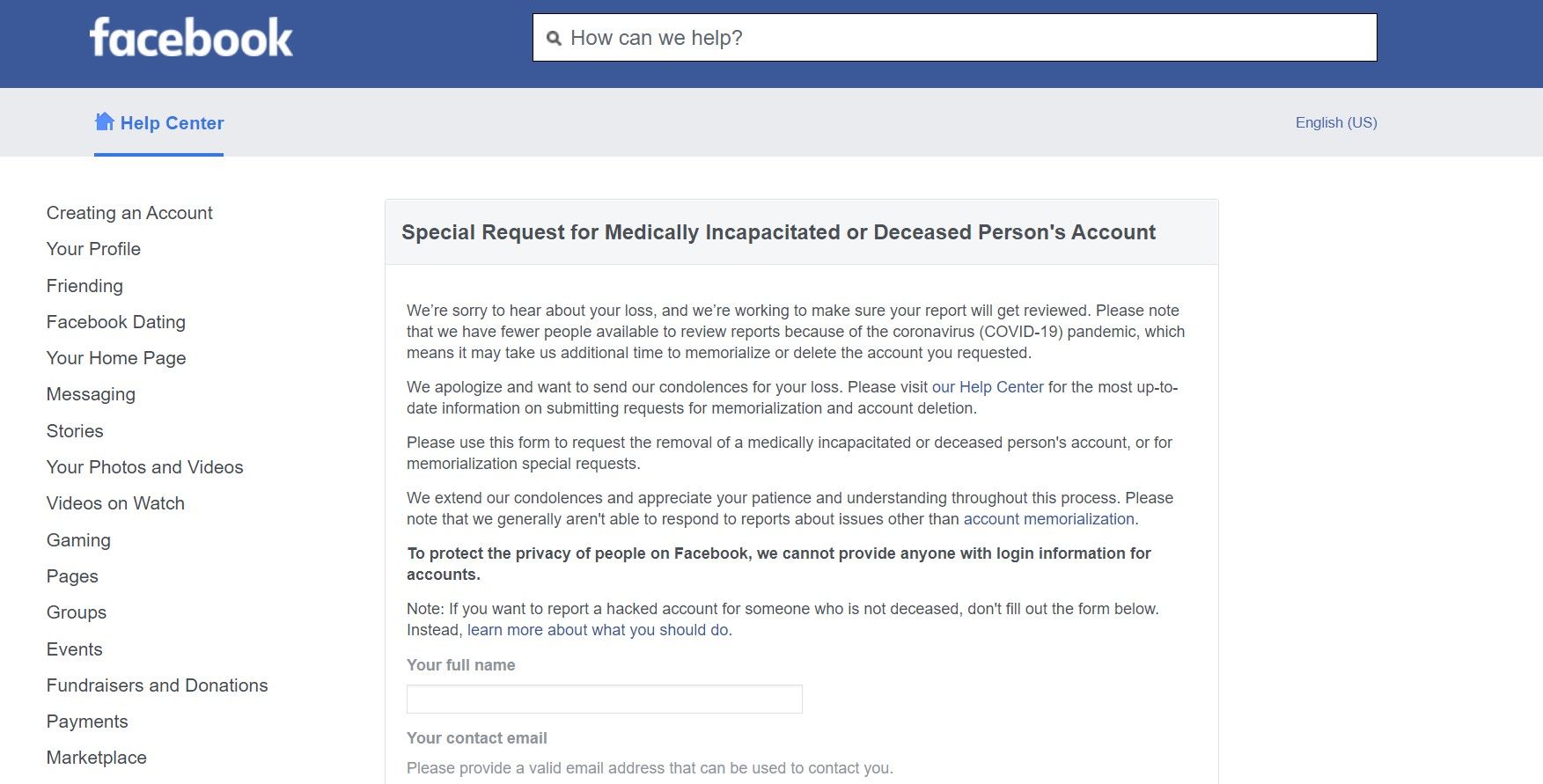
Task: Select Messaging from the sidebar
Action: [x=91, y=394]
